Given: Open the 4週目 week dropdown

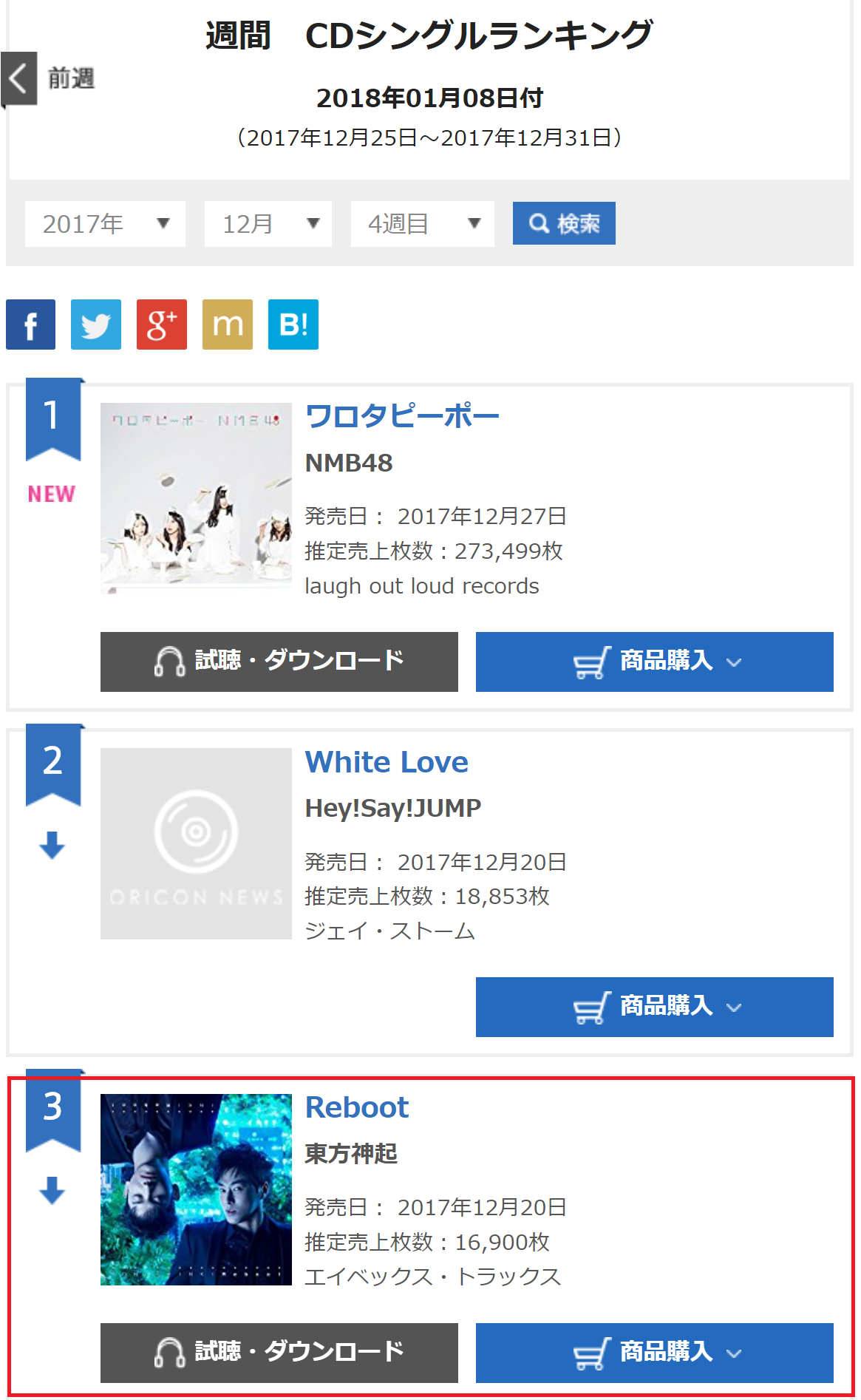Looking at the screenshot, I should click(x=422, y=224).
